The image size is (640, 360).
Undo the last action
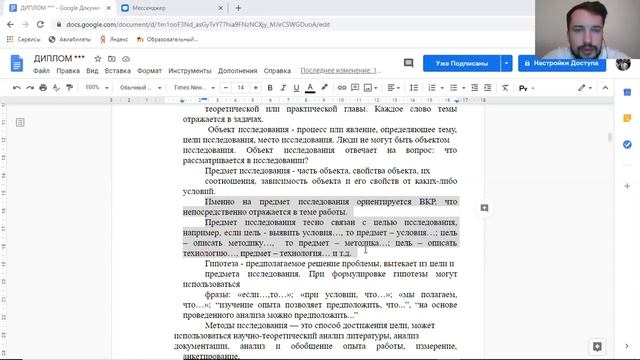[16, 88]
